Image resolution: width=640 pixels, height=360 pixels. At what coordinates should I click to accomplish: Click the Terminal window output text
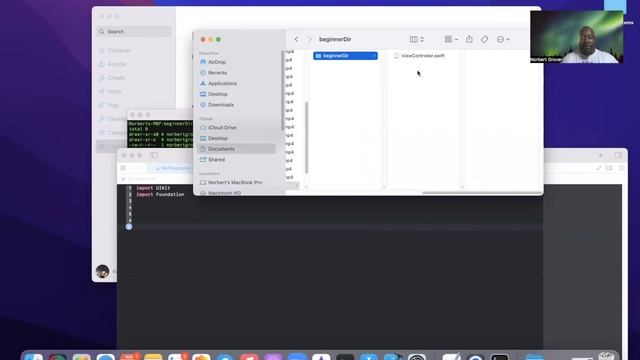click(160, 134)
